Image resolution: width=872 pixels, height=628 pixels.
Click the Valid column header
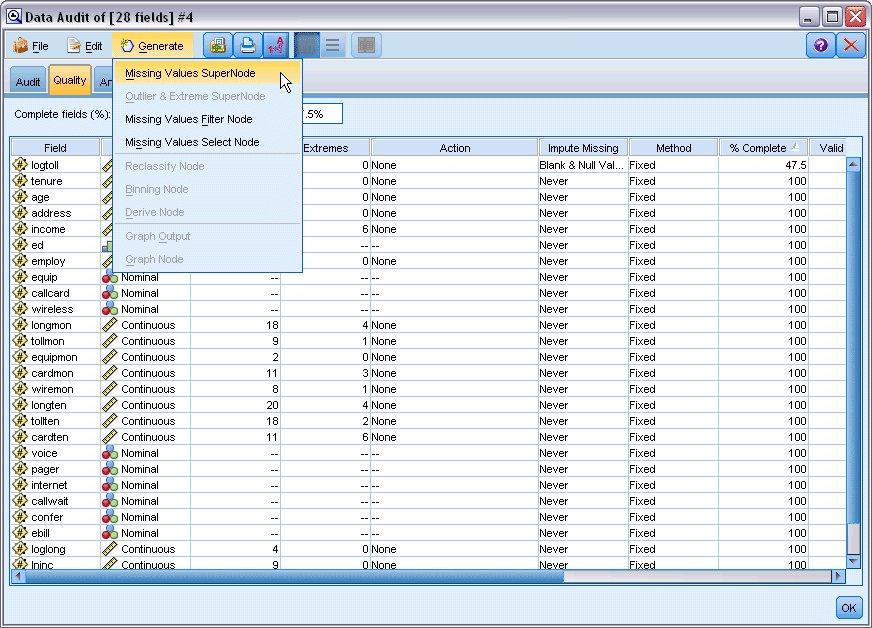828,148
